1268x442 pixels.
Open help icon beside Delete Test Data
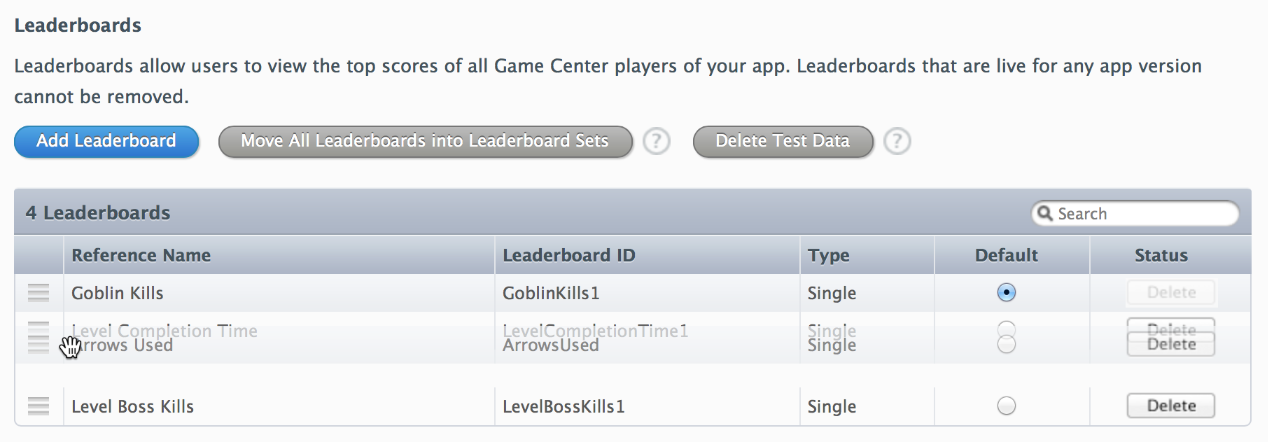pos(897,142)
